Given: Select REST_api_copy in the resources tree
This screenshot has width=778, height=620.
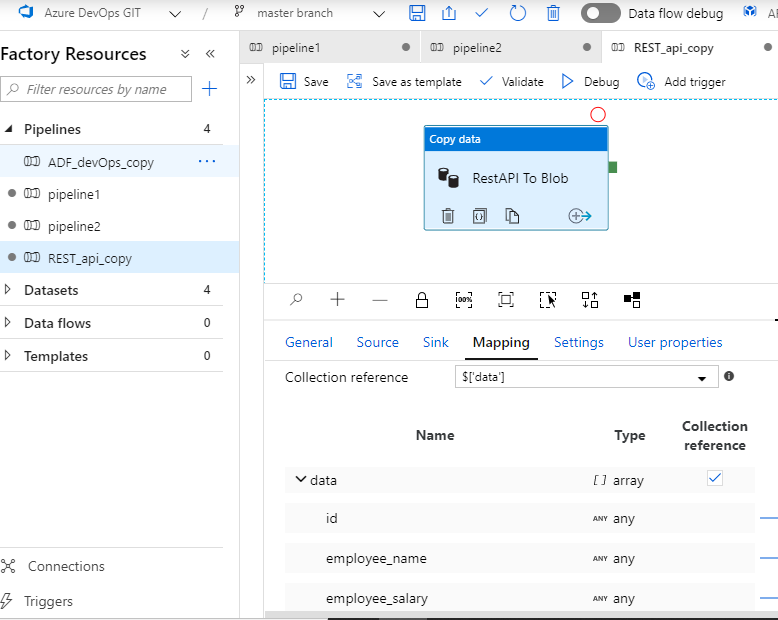Looking at the screenshot, I should click(x=90, y=258).
